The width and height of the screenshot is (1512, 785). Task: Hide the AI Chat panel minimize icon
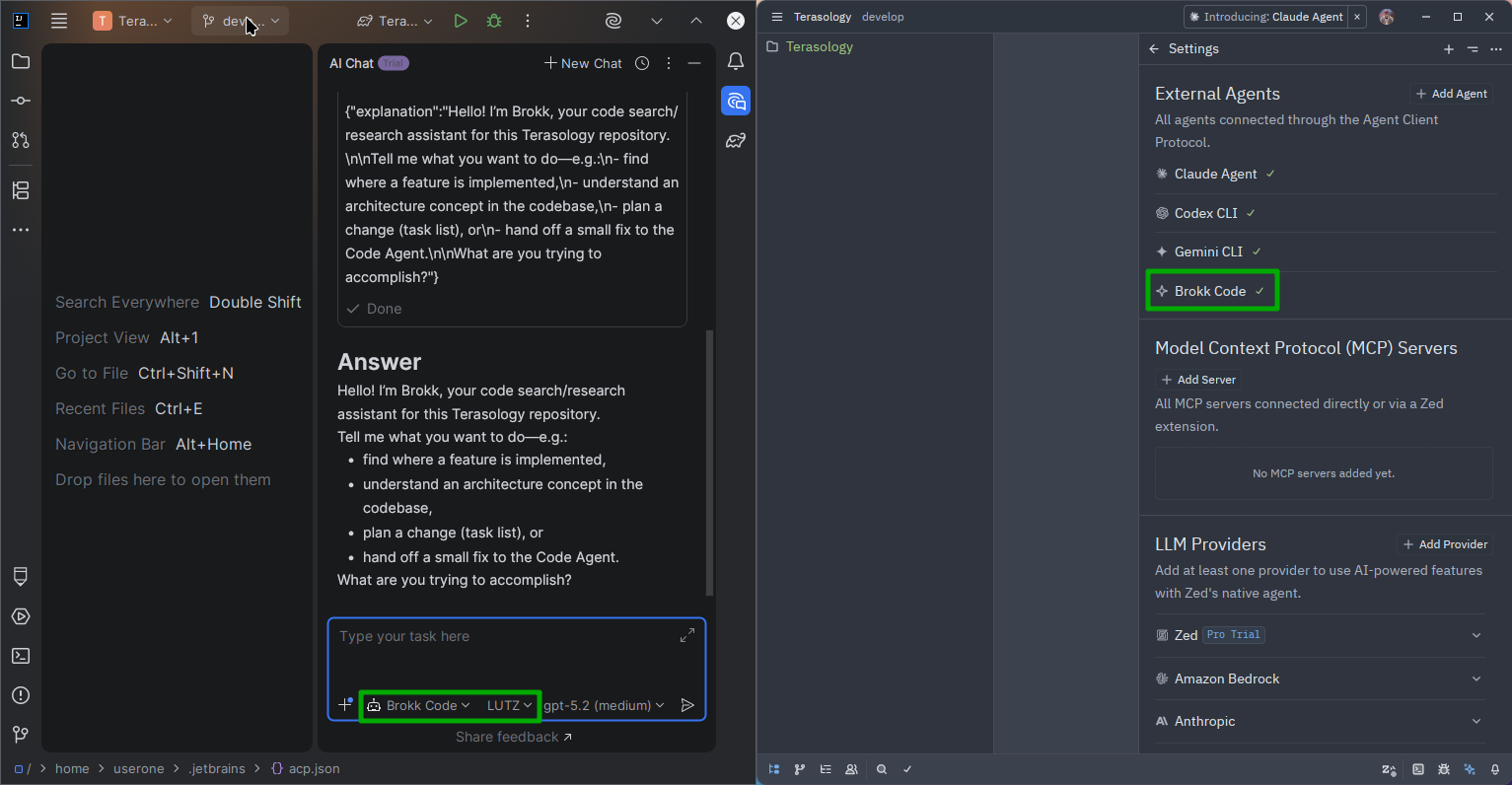tap(694, 63)
